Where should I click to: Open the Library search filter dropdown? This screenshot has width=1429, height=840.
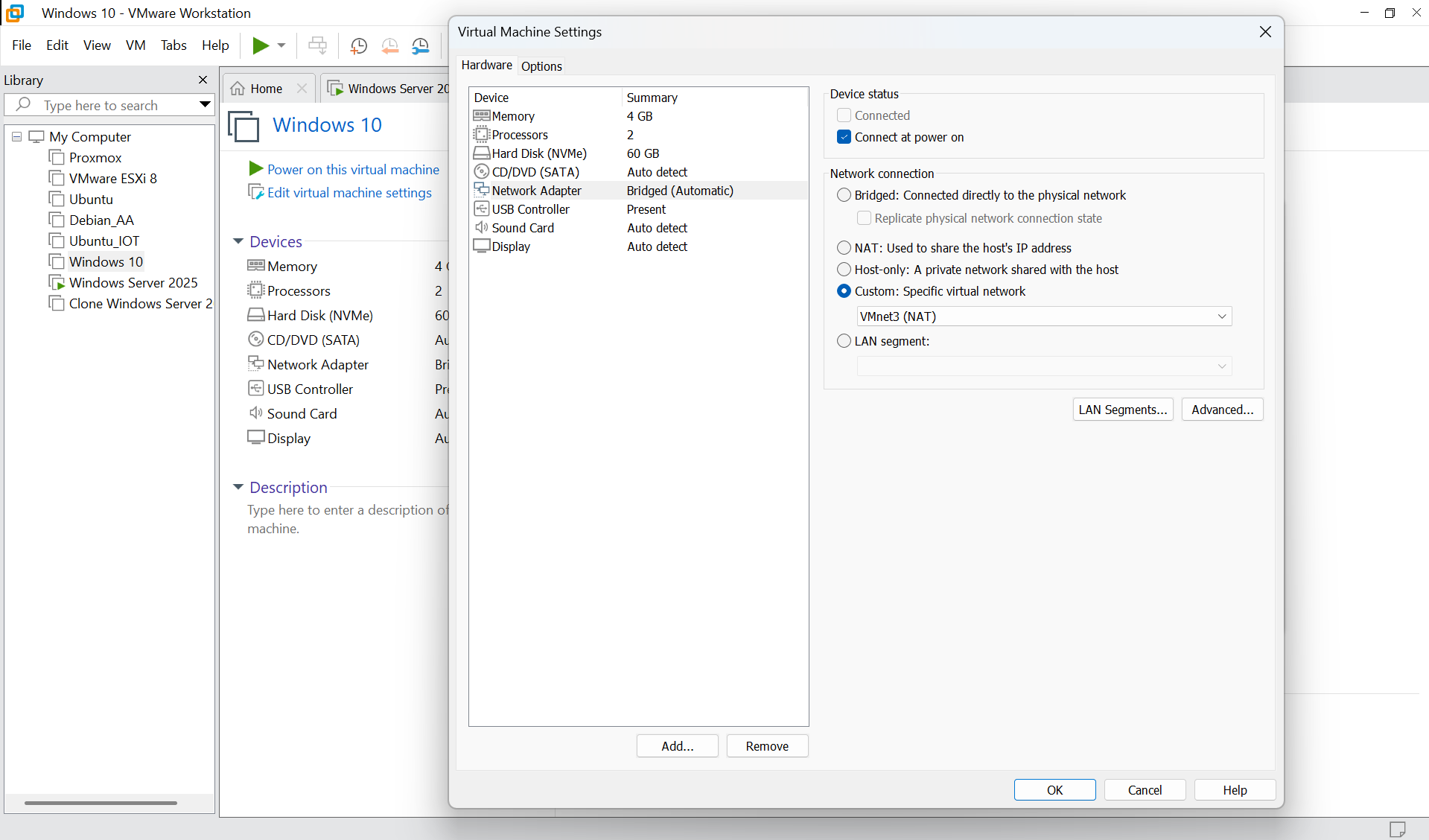pyautogui.click(x=205, y=104)
